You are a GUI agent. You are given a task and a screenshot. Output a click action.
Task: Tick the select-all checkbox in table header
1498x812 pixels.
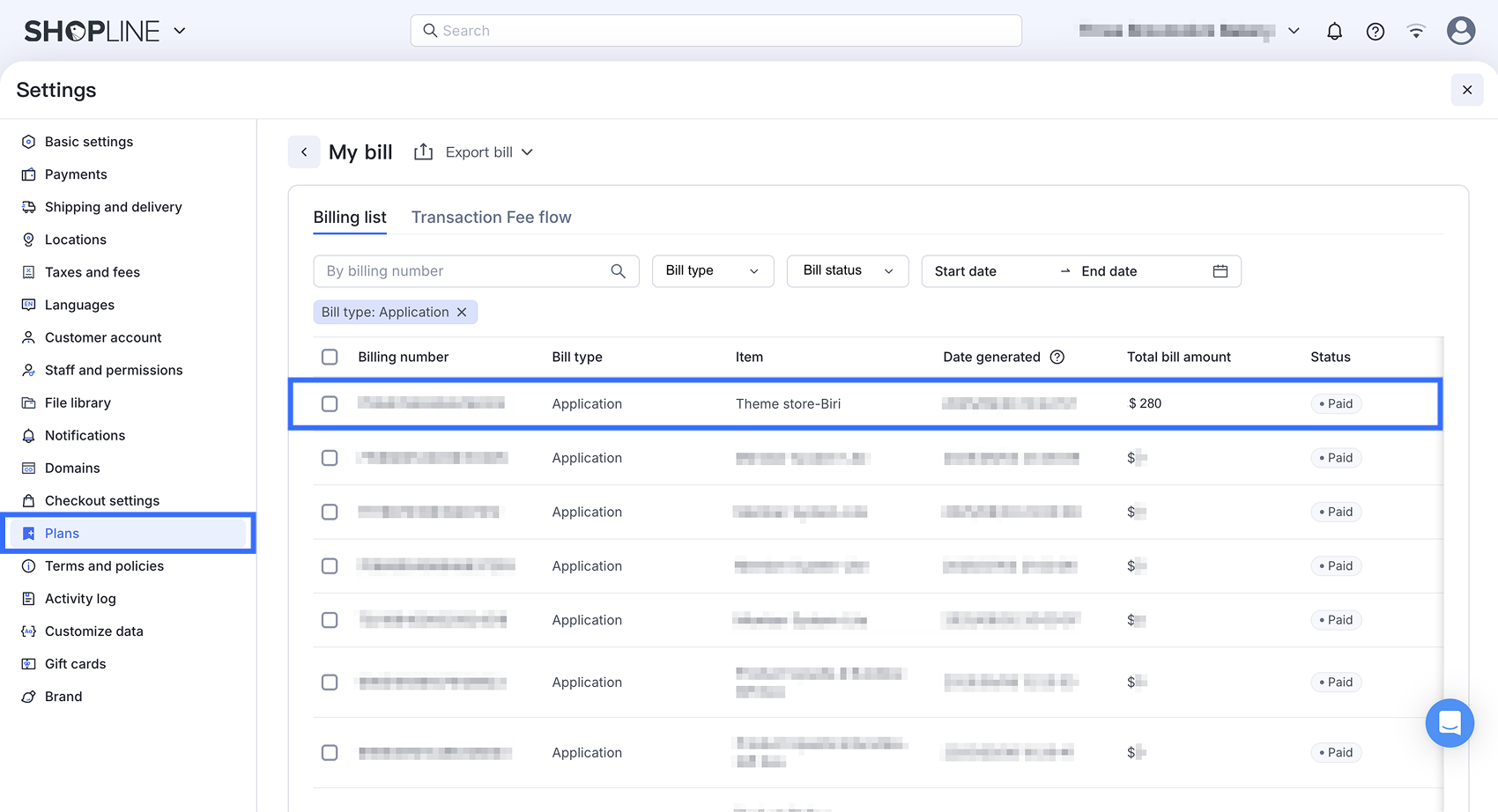(x=330, y=357)
